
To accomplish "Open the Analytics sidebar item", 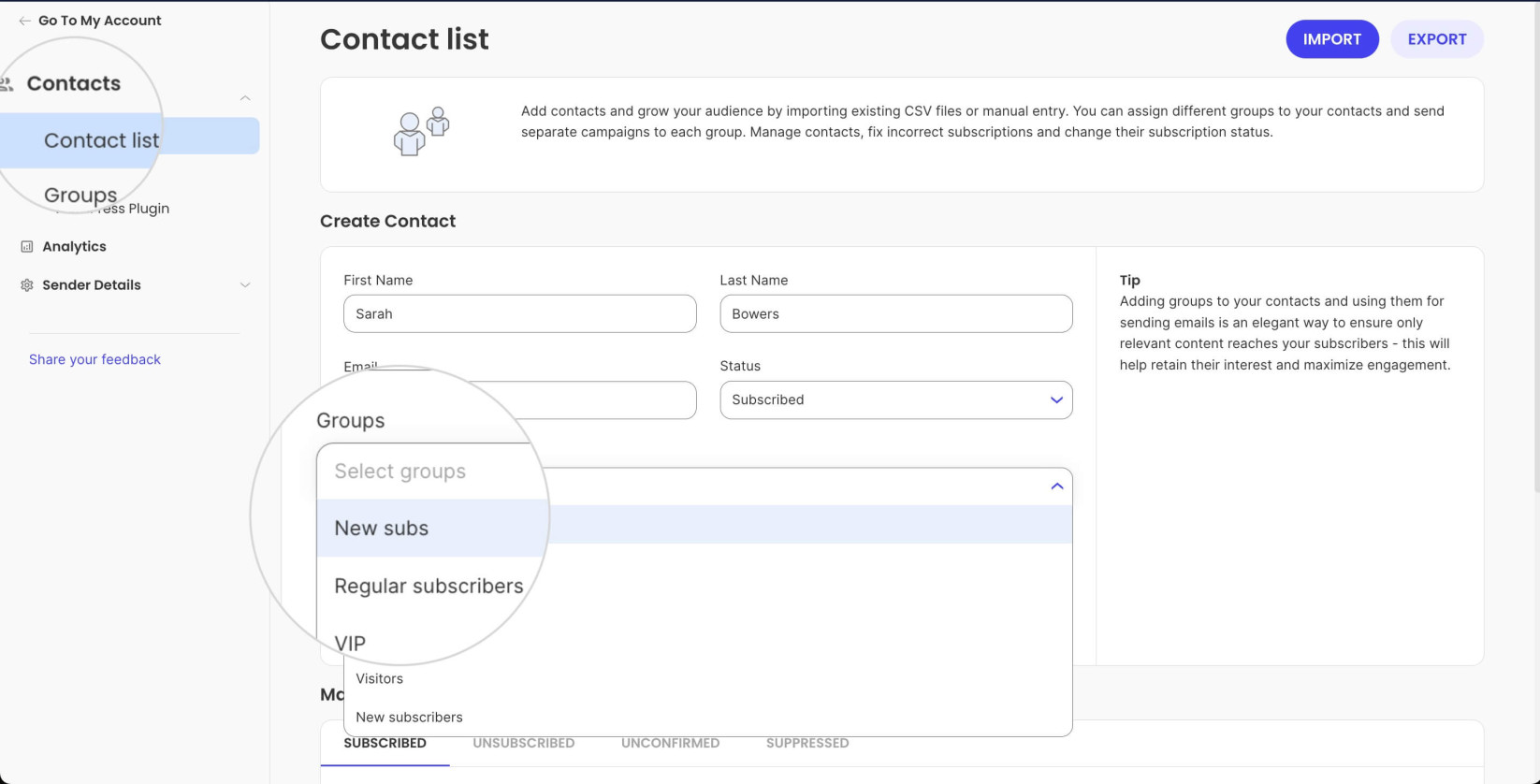I will click(74, 247).
